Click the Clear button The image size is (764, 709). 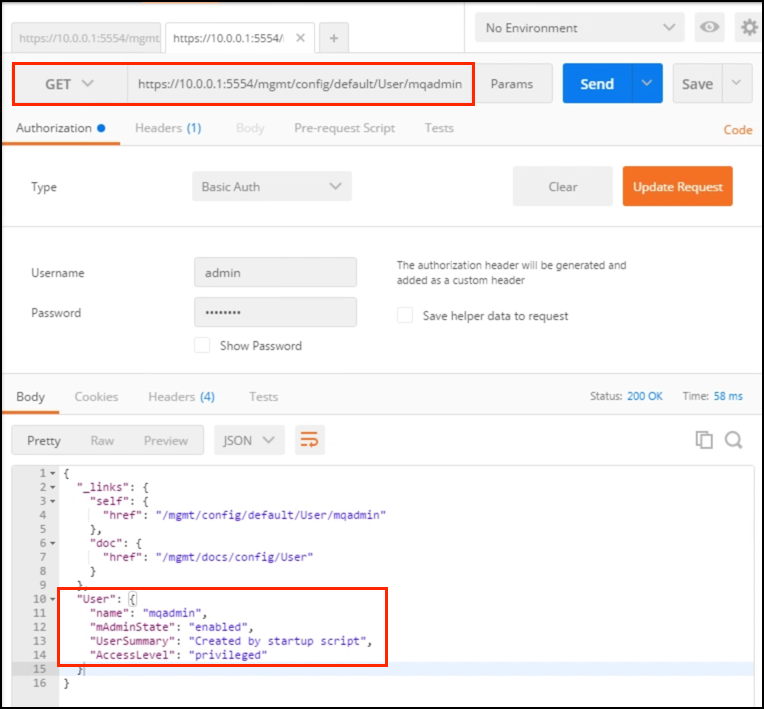pyautogui.click(x=563, y=187)
